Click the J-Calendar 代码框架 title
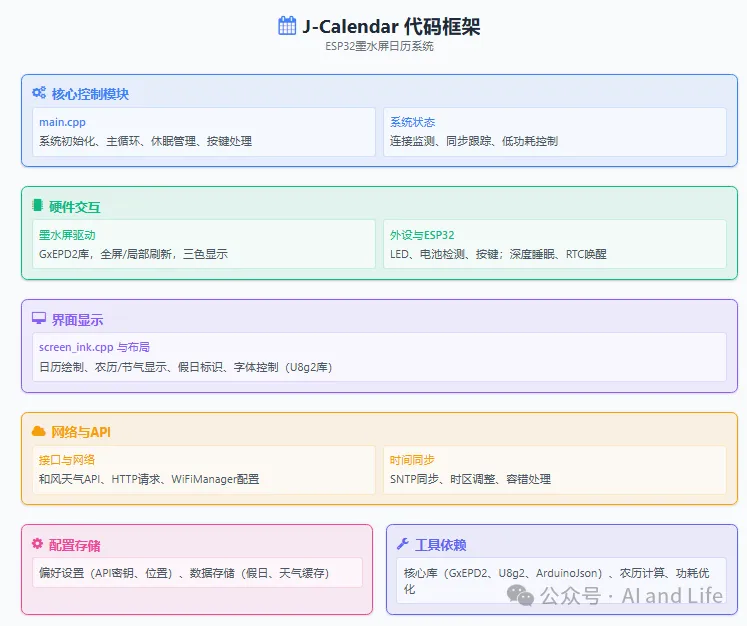The height and width of the screenshot is (626, 747). click(x=391, y=26)
